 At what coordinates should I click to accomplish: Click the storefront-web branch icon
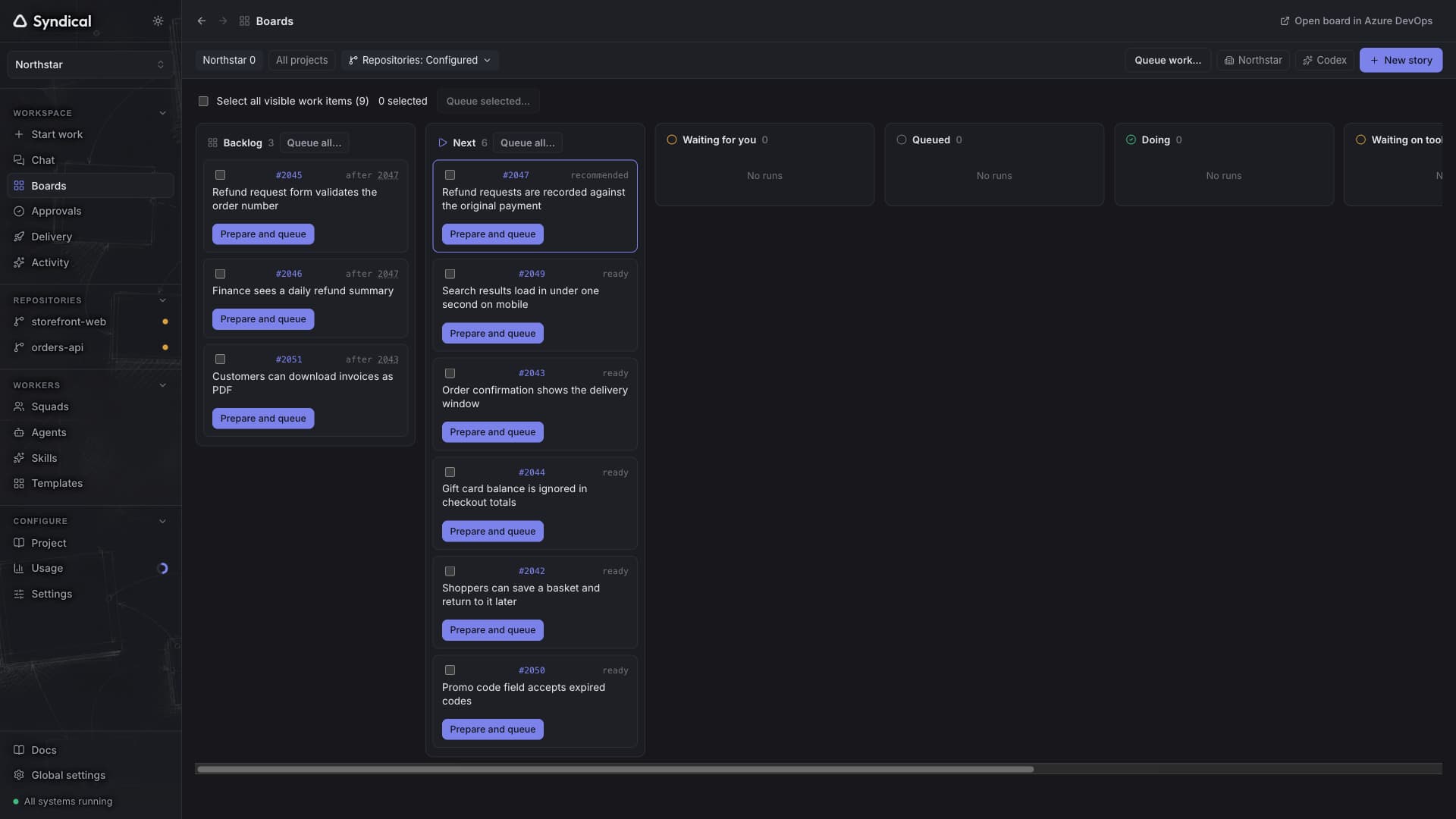click(x=19, y=322)
